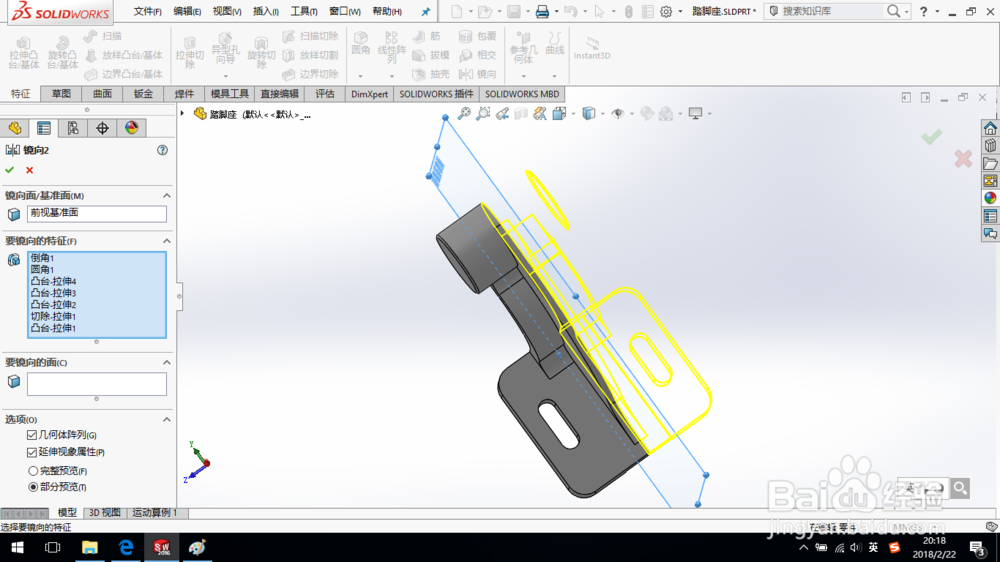Screen dimensions: 1000x562
Task: Collapse the 镜向面/基准面(M) section
Action: click(166, 195)
